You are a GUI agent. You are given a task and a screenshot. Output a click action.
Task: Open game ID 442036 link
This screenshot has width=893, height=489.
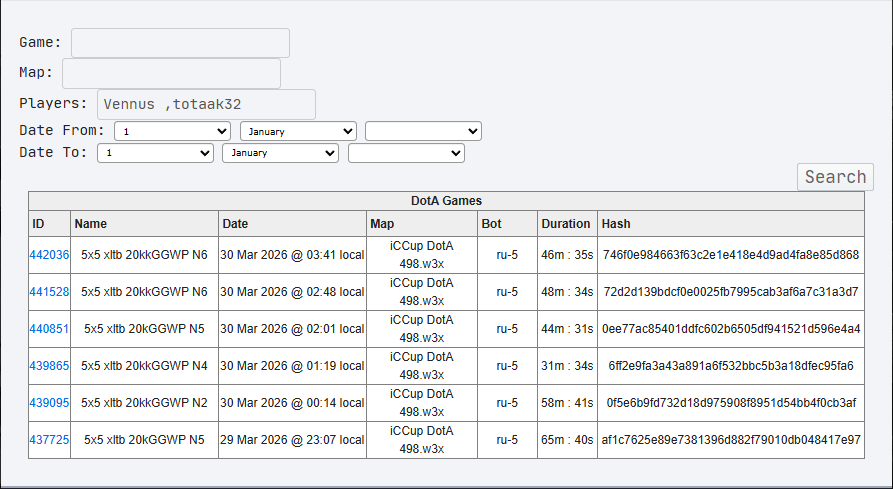pos(49,255)
